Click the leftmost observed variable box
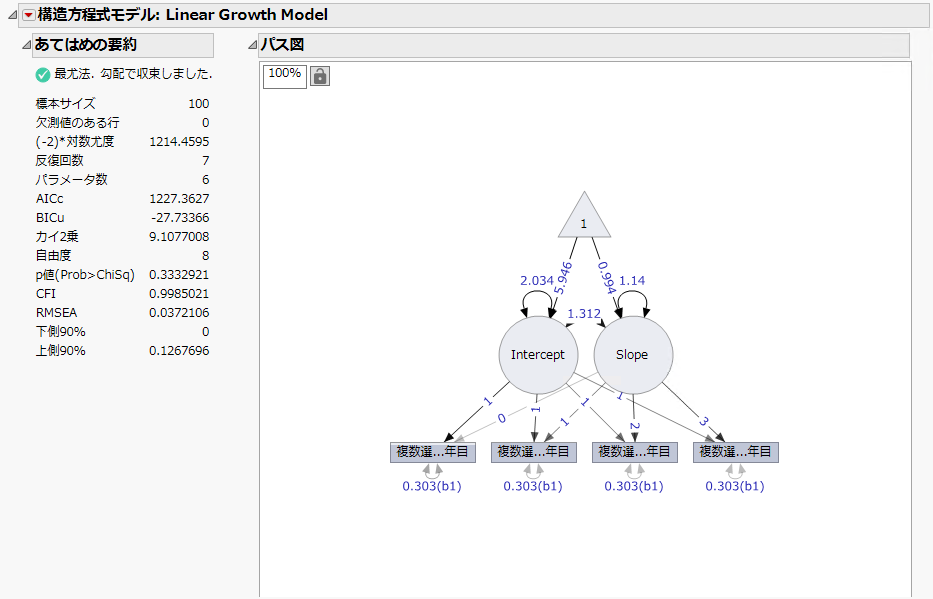Screen dimensions: 933x599 [x=432, y=451]
